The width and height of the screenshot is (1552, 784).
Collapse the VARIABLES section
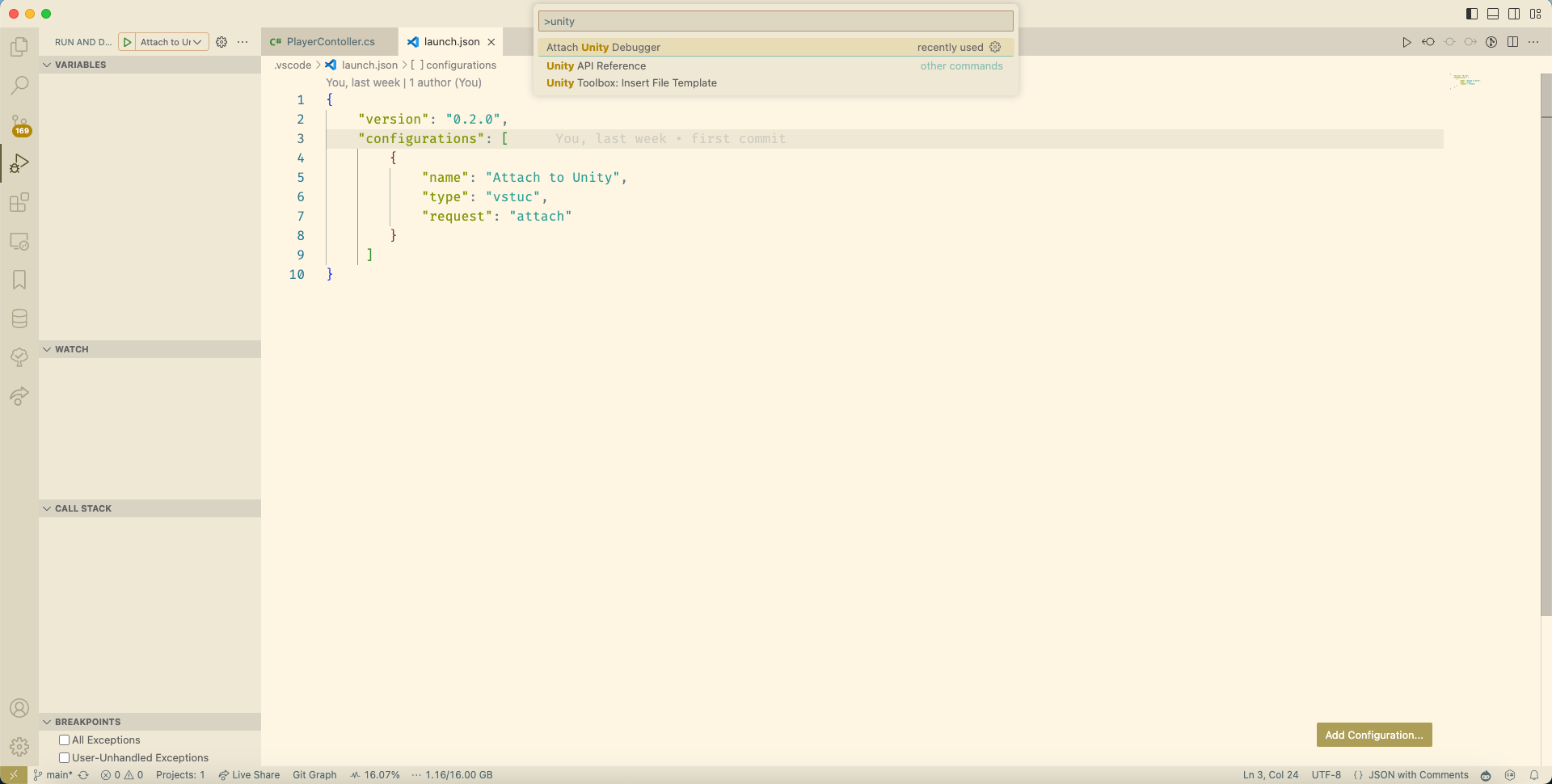150,65
